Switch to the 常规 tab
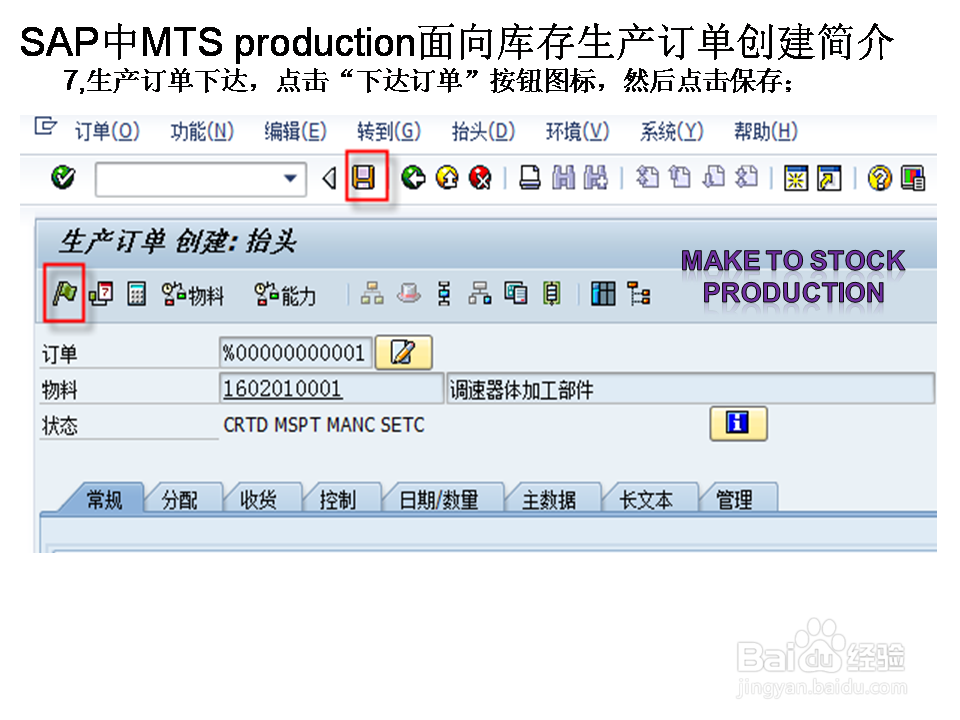960x720 pixels. click(x=105, y=500)
